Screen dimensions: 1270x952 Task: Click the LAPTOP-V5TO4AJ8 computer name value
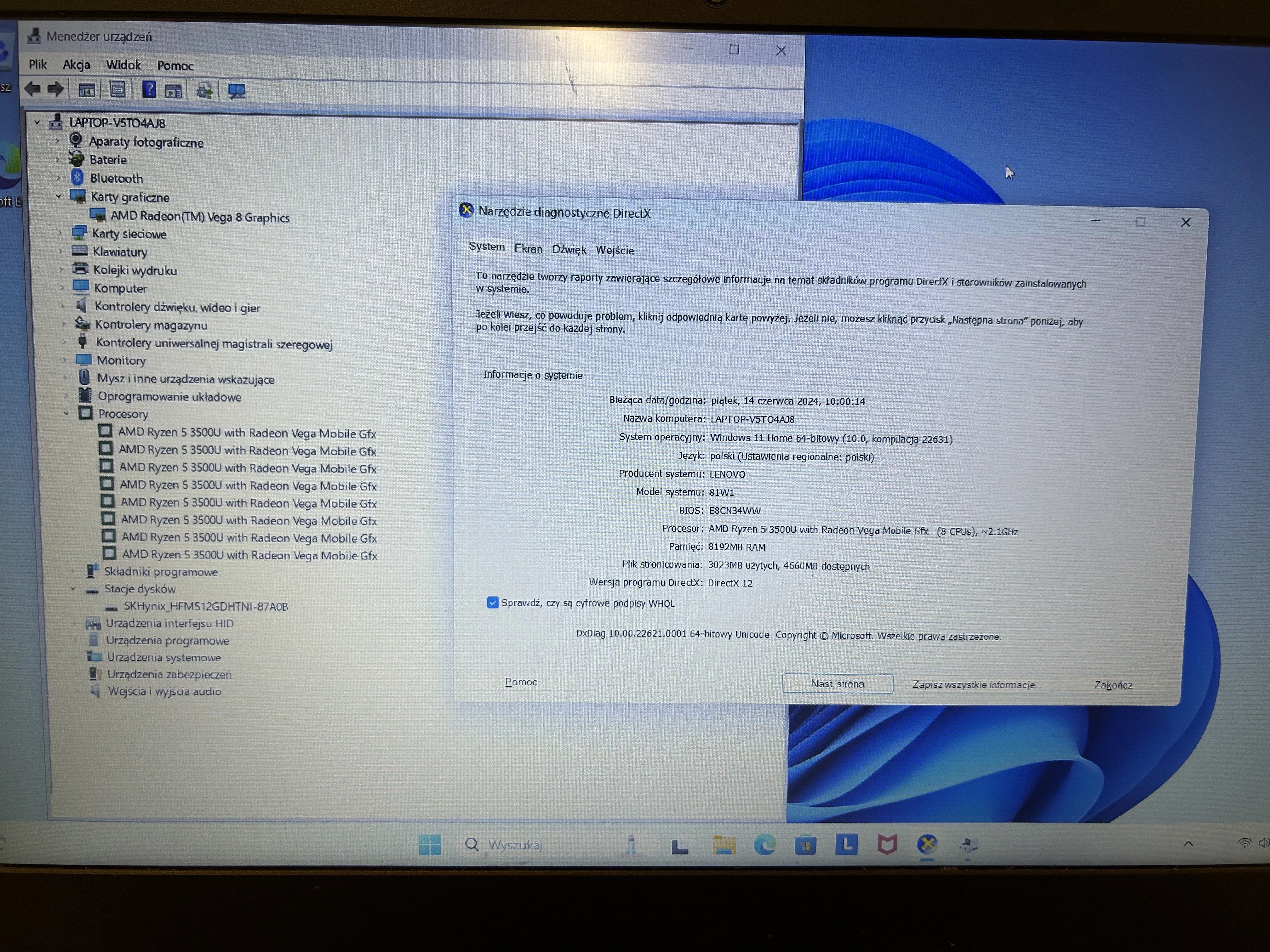(752, 419)
